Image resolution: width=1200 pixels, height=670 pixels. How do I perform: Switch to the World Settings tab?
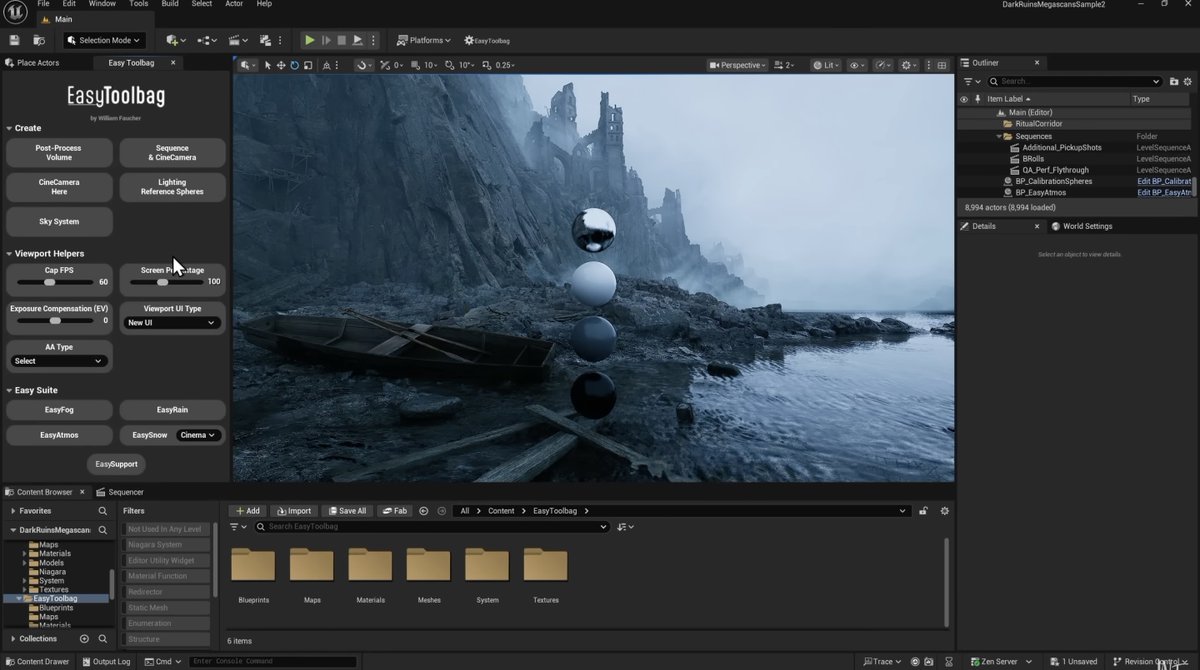click(x=1082, y=226)
